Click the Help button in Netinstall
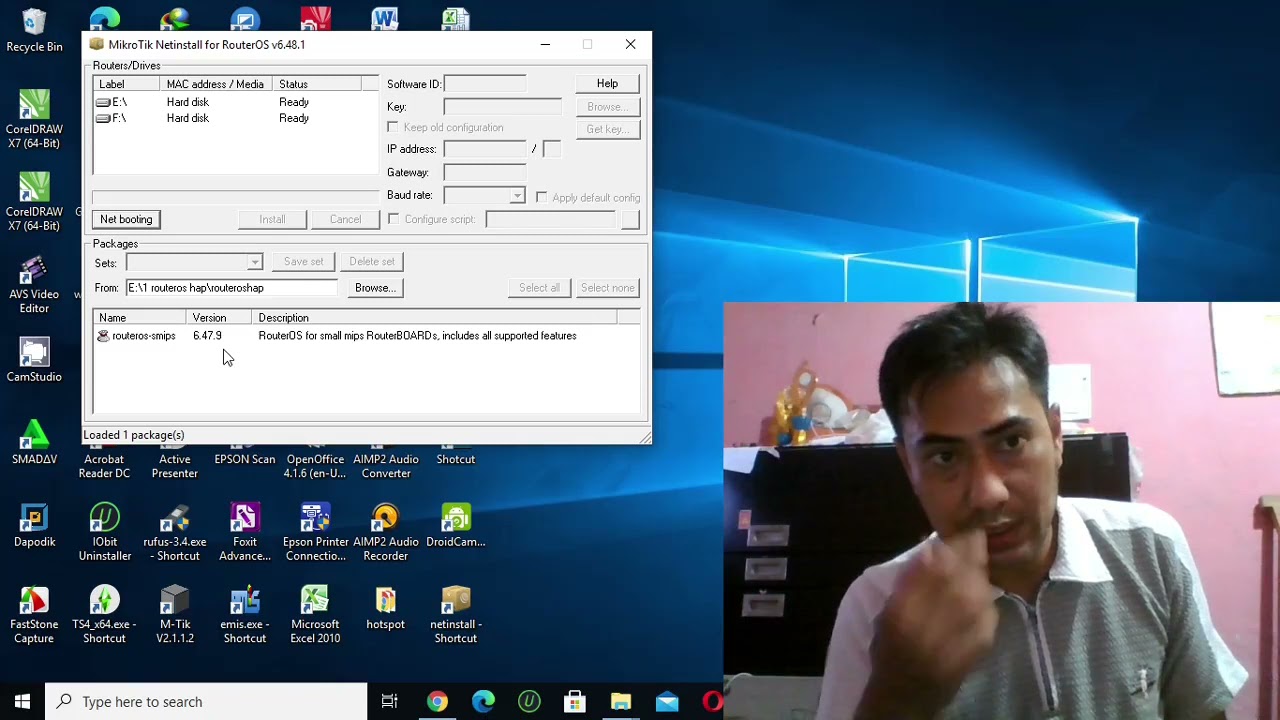The height and width of the screenshot is (720, 1280). coord(607,84)
